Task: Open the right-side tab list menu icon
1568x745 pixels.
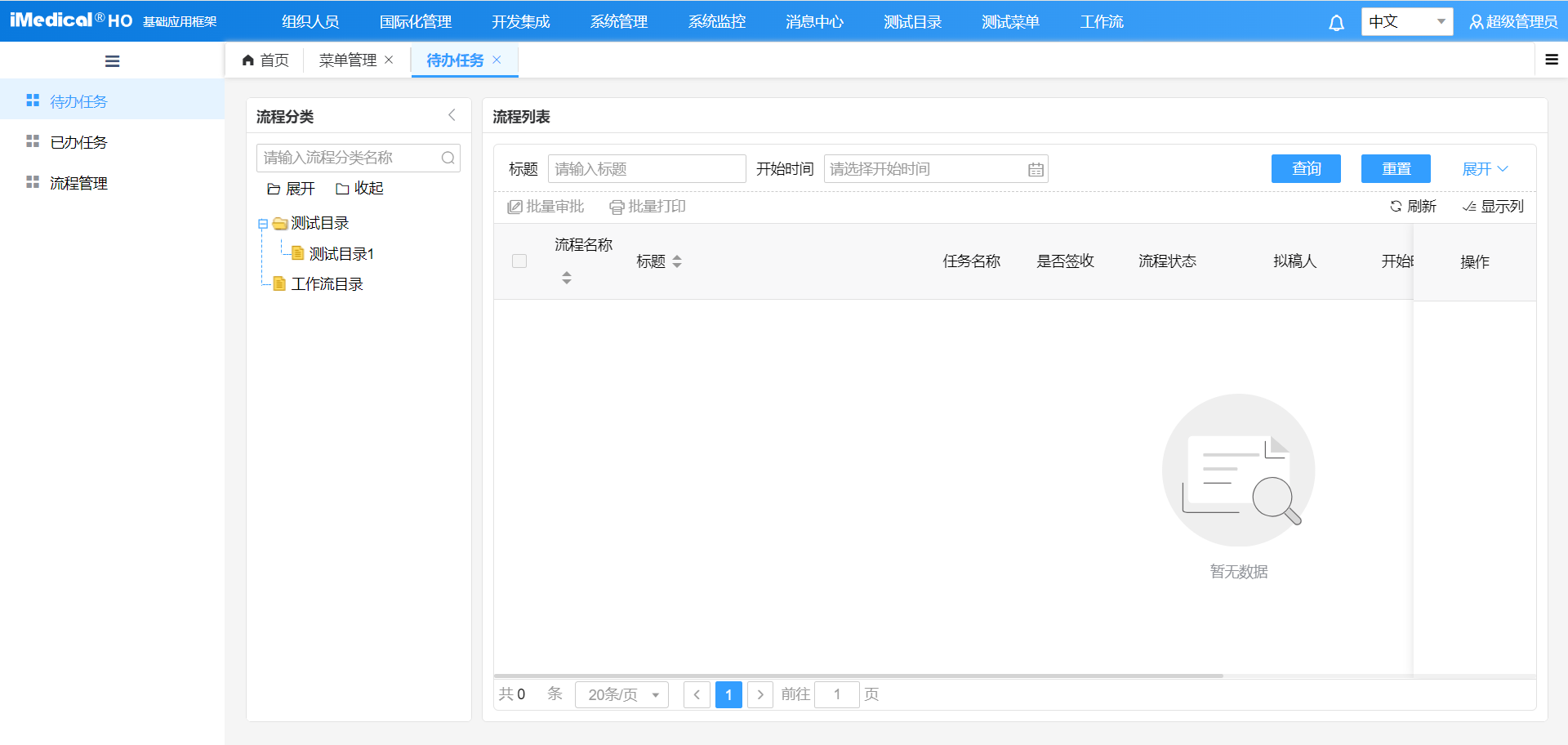Action: pyautogui.click(x=1552, y=60)
